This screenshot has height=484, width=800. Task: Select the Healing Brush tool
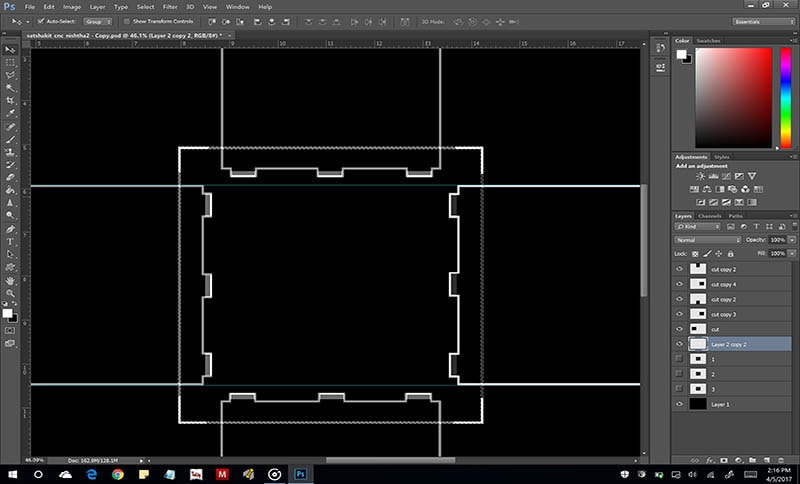pos(10,126)
